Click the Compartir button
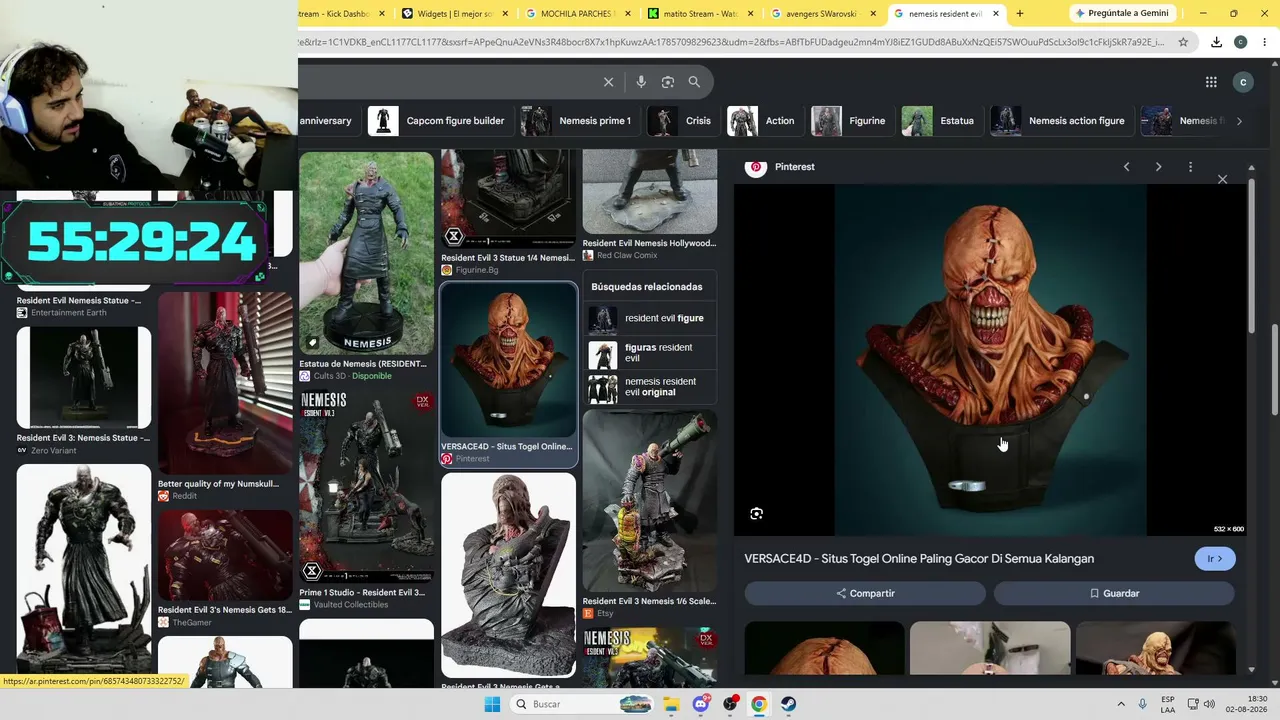 pos(865,593)
